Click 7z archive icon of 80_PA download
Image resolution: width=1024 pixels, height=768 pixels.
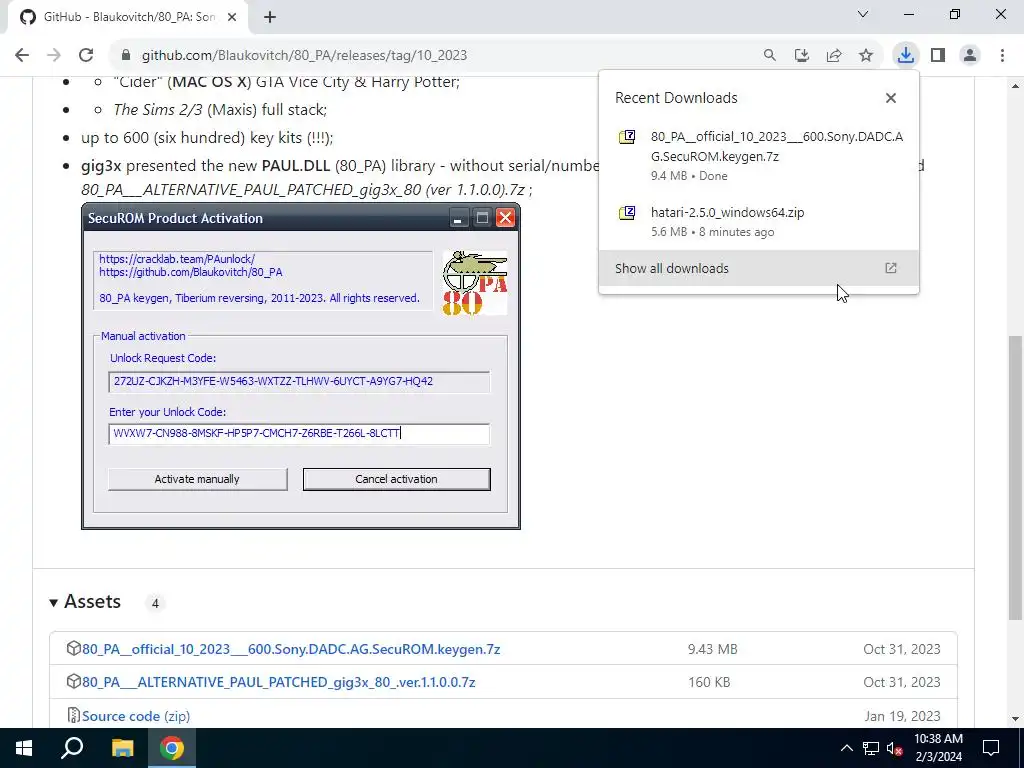[627, 137]
